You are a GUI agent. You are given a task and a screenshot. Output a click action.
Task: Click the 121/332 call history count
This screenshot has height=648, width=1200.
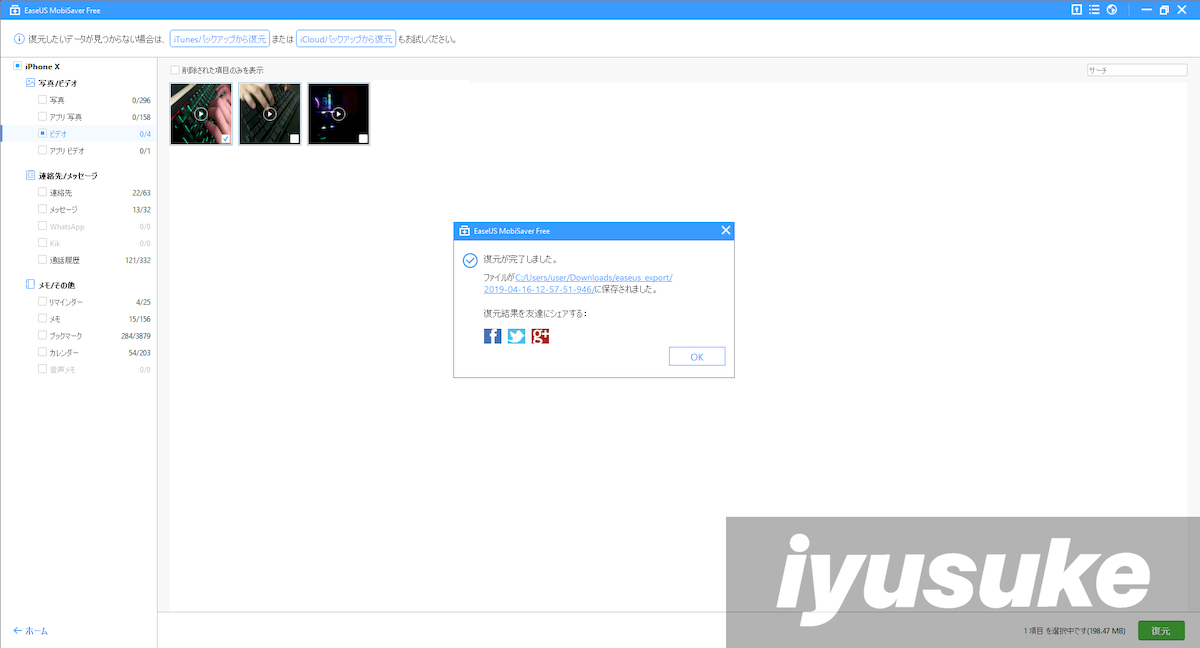pos(138,260)
